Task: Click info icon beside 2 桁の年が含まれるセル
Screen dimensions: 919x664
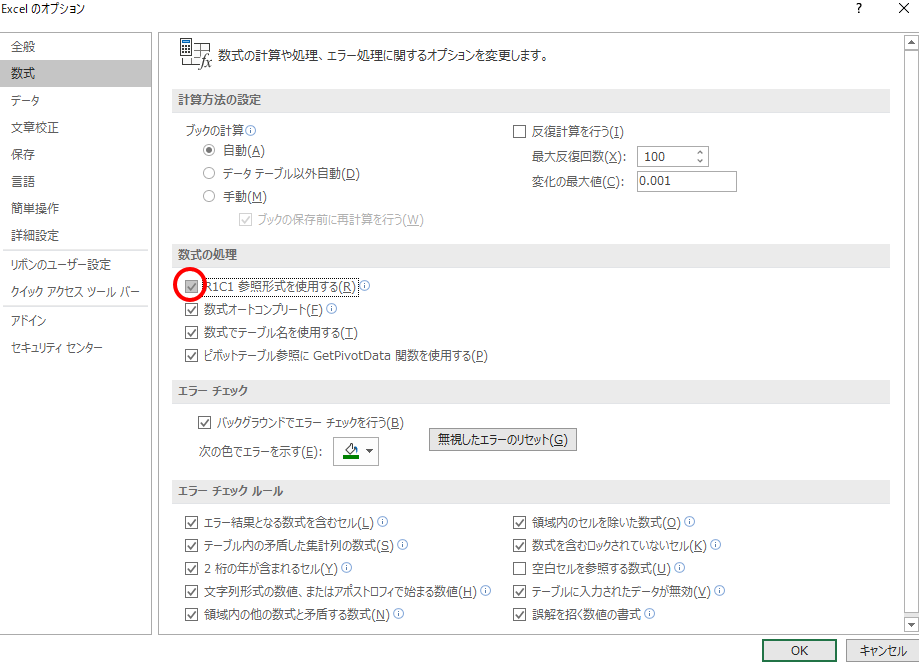Action: tap(346, 567)
